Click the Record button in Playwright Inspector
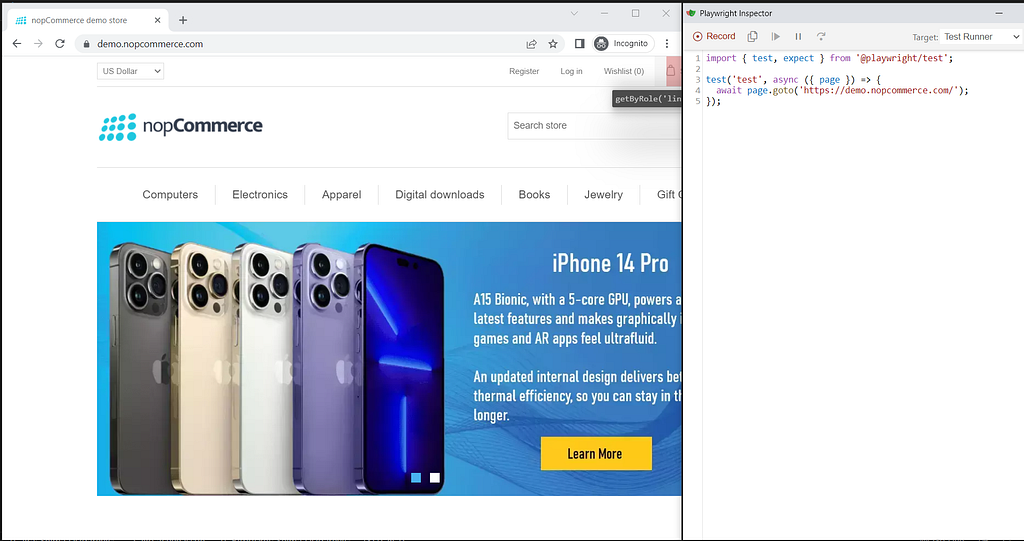 714,37
